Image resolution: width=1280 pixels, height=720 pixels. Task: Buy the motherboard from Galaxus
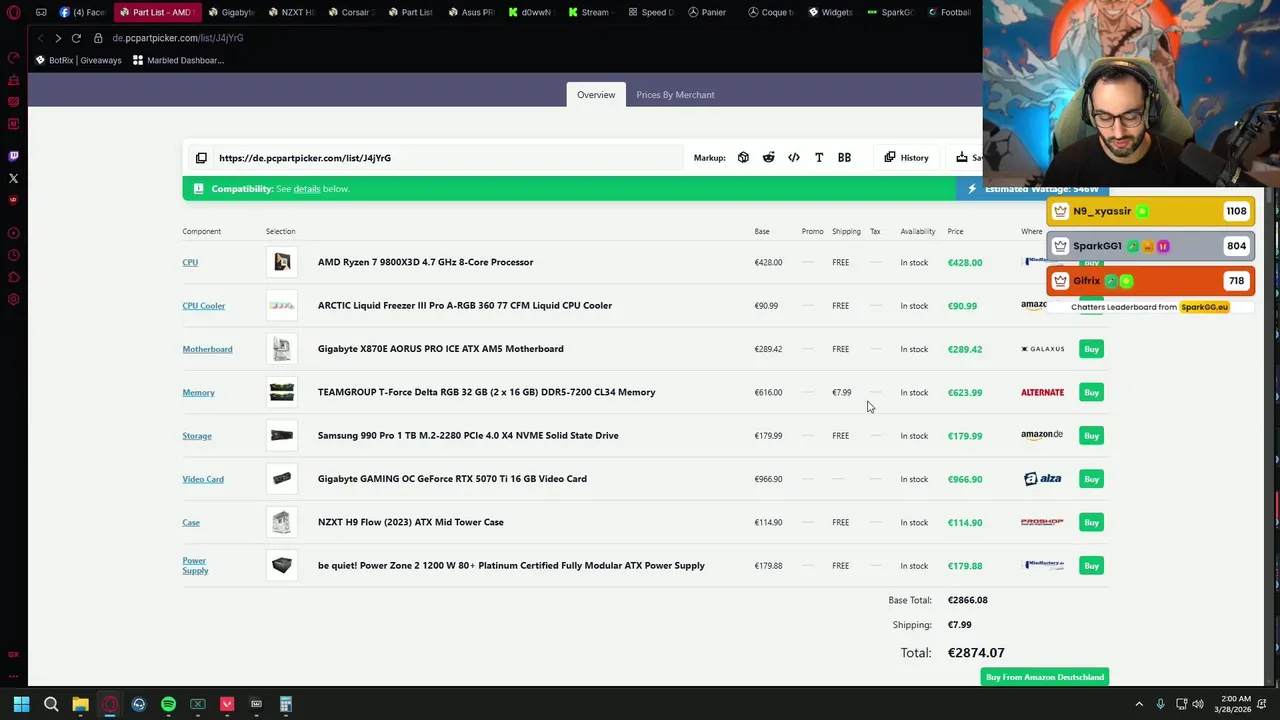point(1091,349)
